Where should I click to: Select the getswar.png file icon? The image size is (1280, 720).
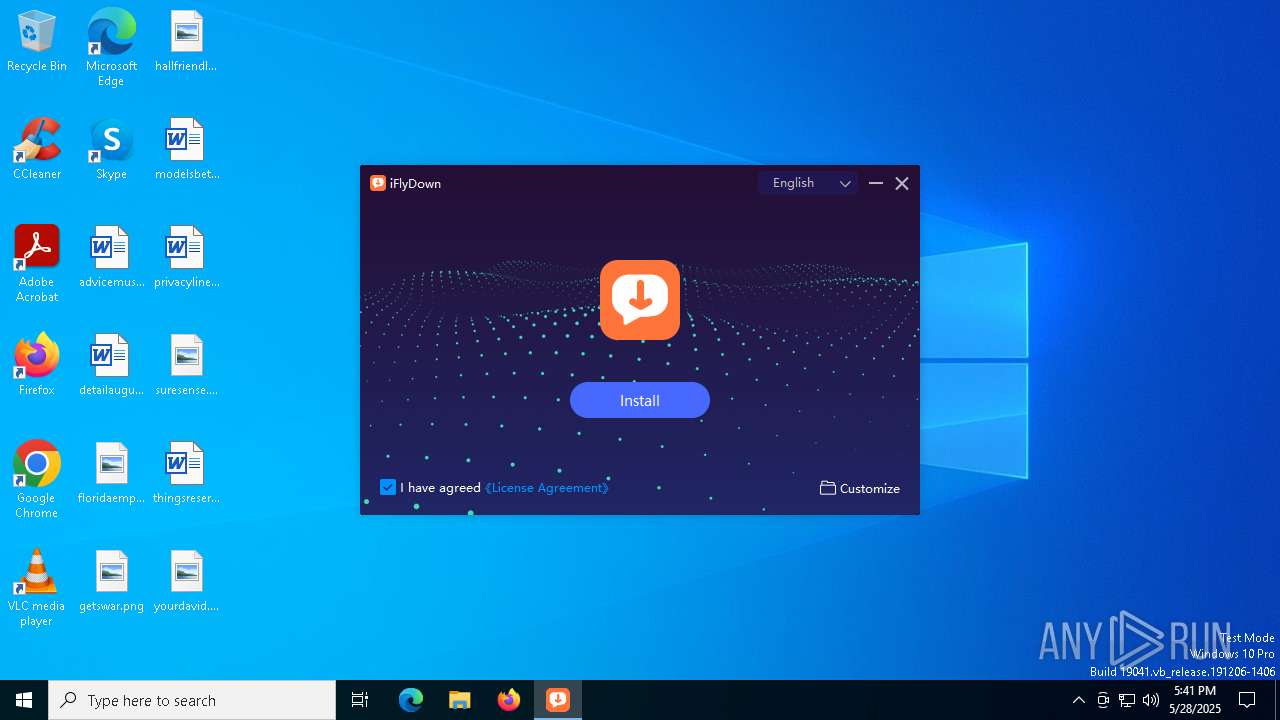coord(111,582)
